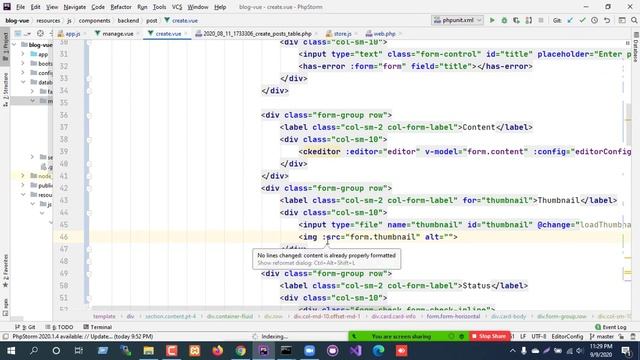Viewport: 640px width, 360px height.
Task: Open Visual Studio from the taskbar
Action: (x=356, y=351)
